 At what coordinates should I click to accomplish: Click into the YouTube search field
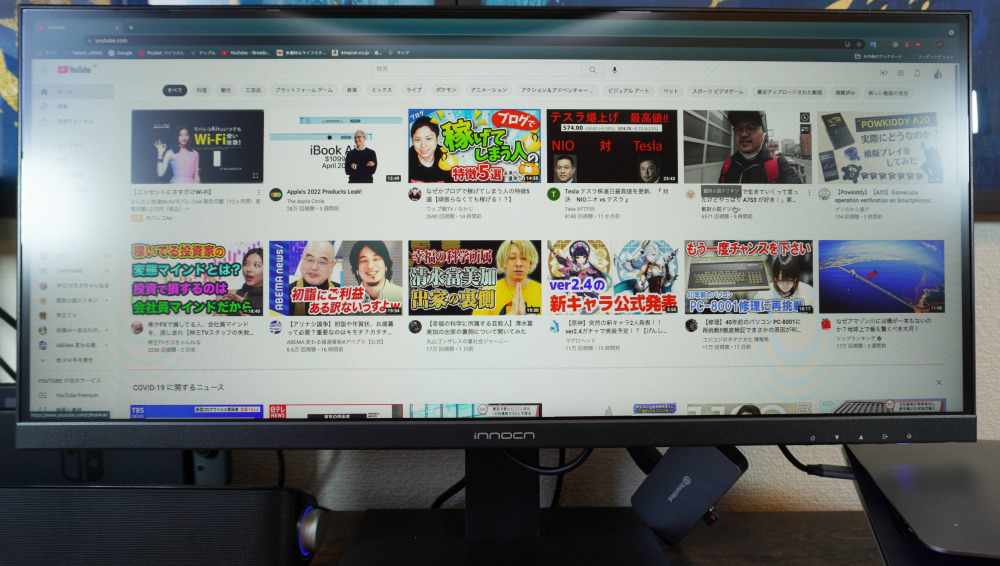(480, 70)
